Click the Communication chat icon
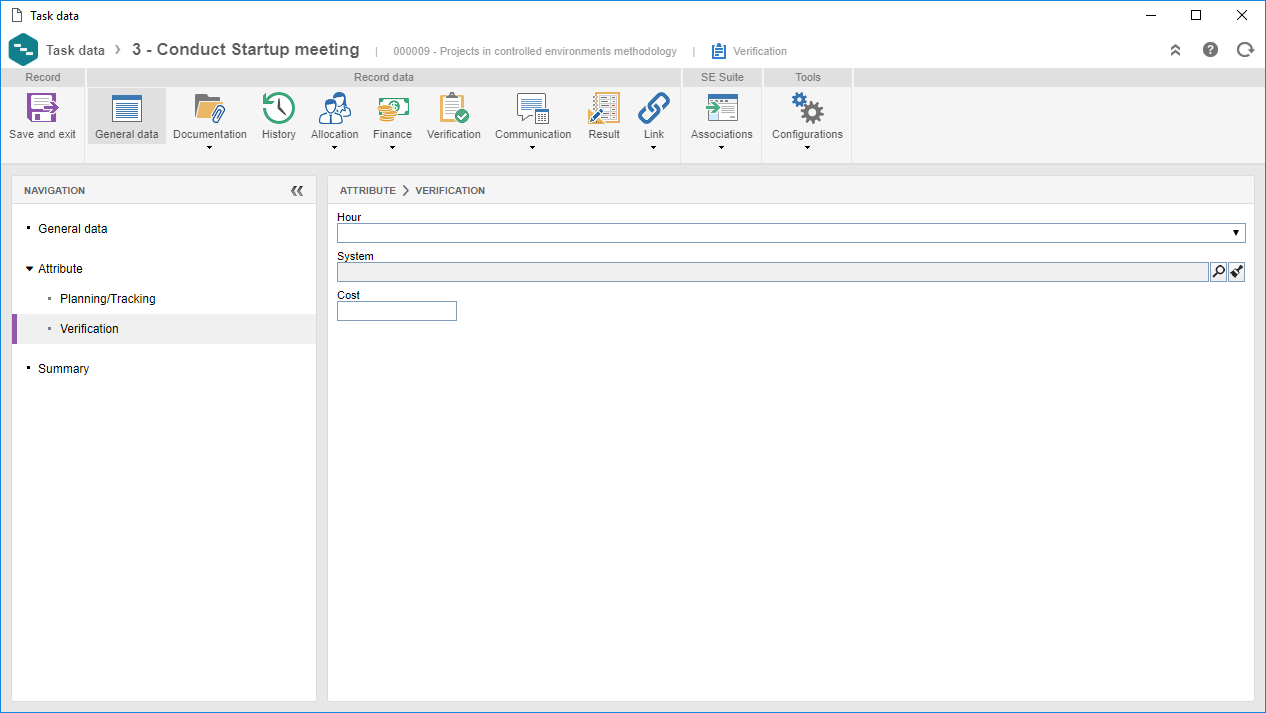Viewport: 1266px width, 713px height. 533,108
